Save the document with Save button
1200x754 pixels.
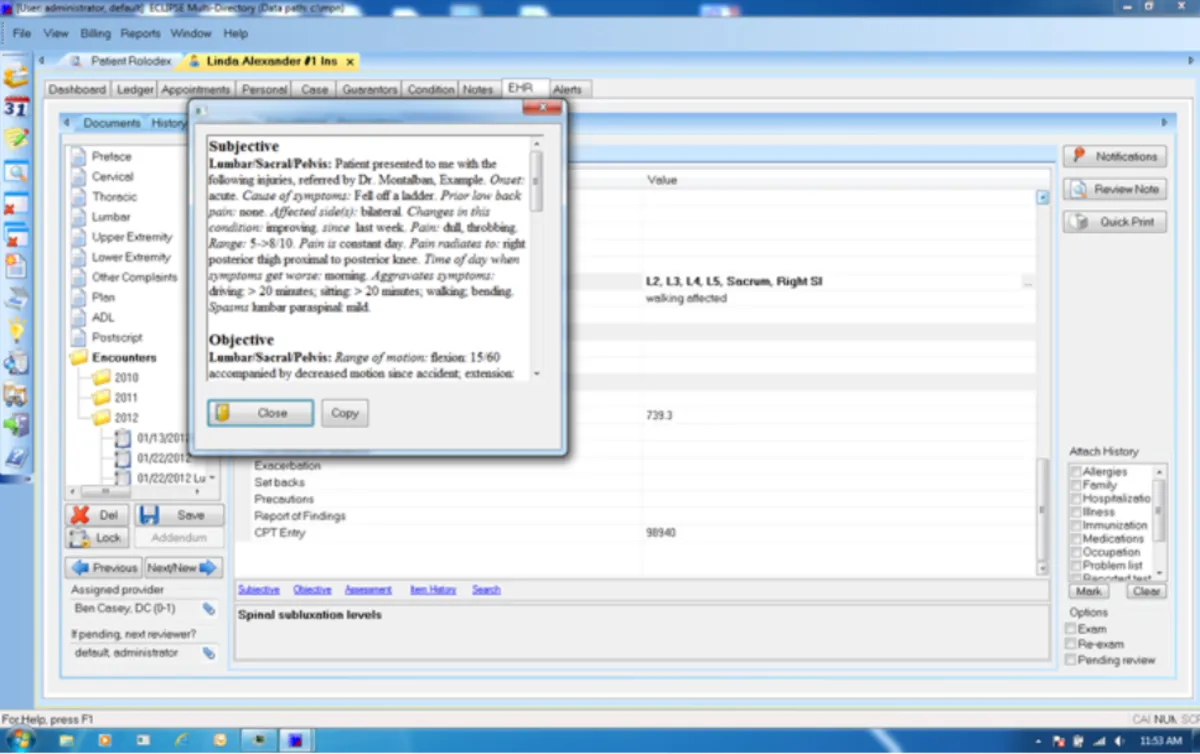(179, 516)
